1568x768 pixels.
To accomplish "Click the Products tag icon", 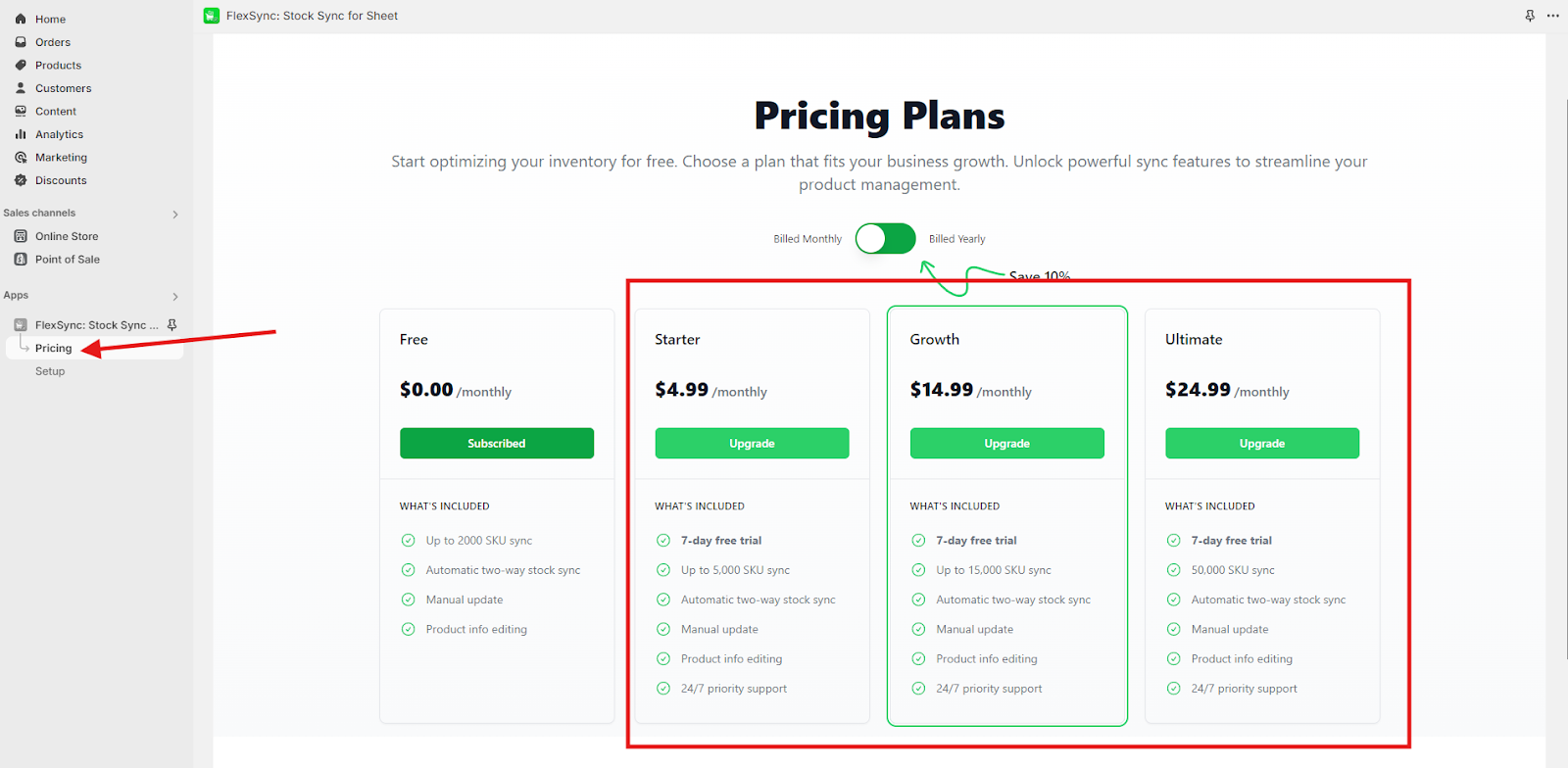I will click(x=21, y=65).
